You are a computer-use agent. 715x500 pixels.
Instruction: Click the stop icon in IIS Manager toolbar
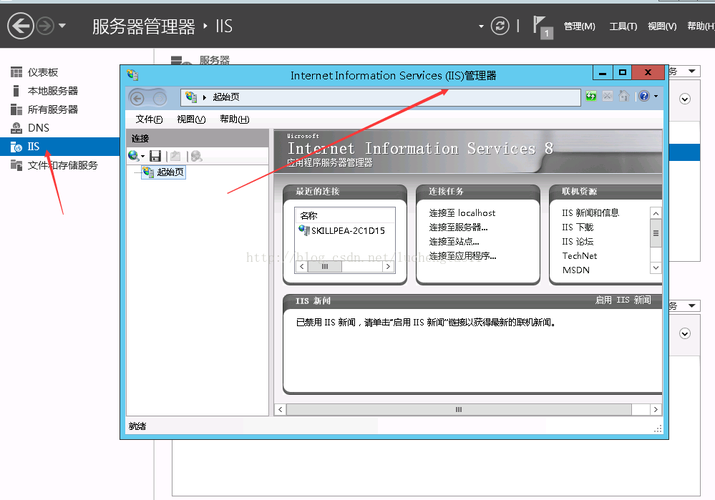point(607,96)
